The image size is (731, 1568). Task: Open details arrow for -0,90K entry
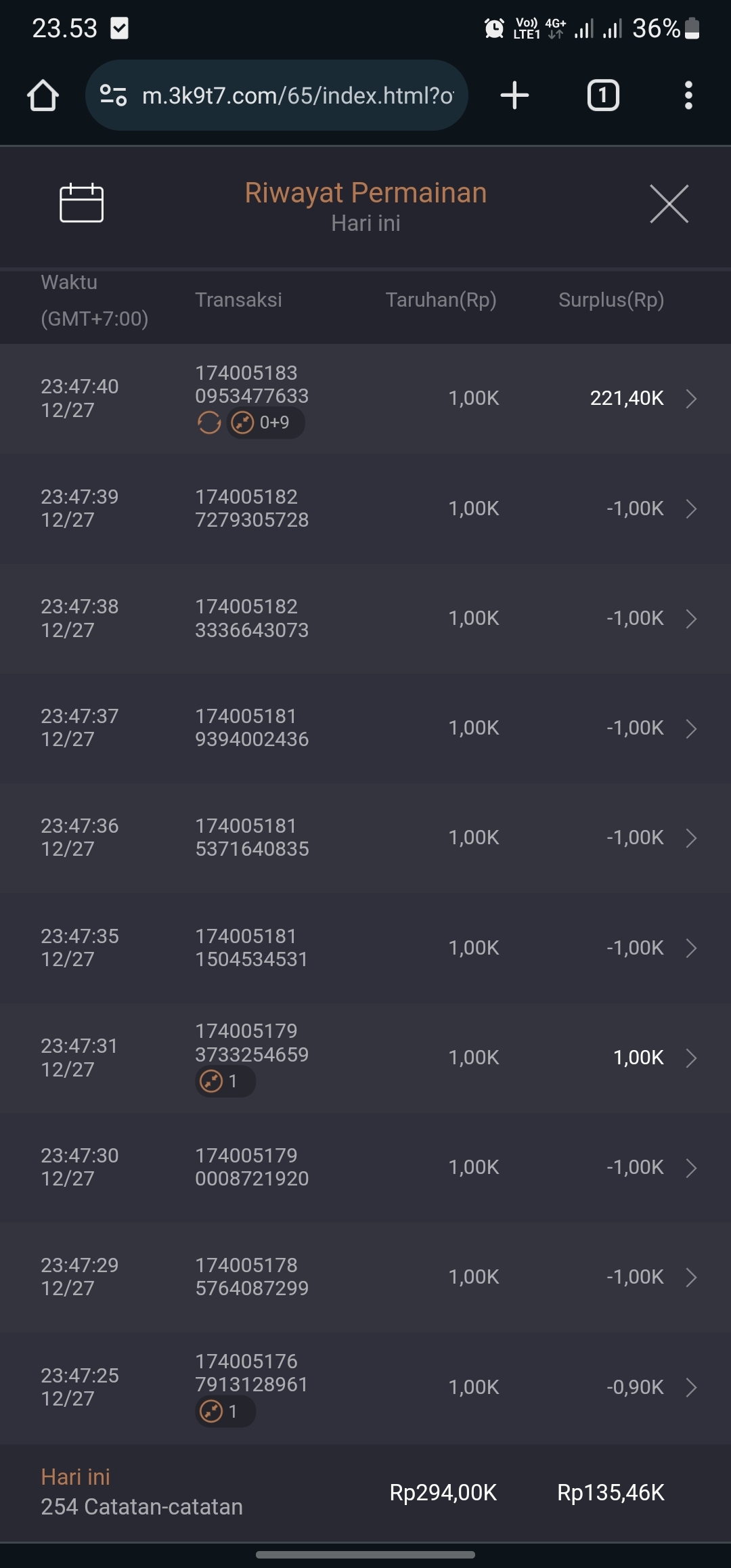tap(691, 1387)
